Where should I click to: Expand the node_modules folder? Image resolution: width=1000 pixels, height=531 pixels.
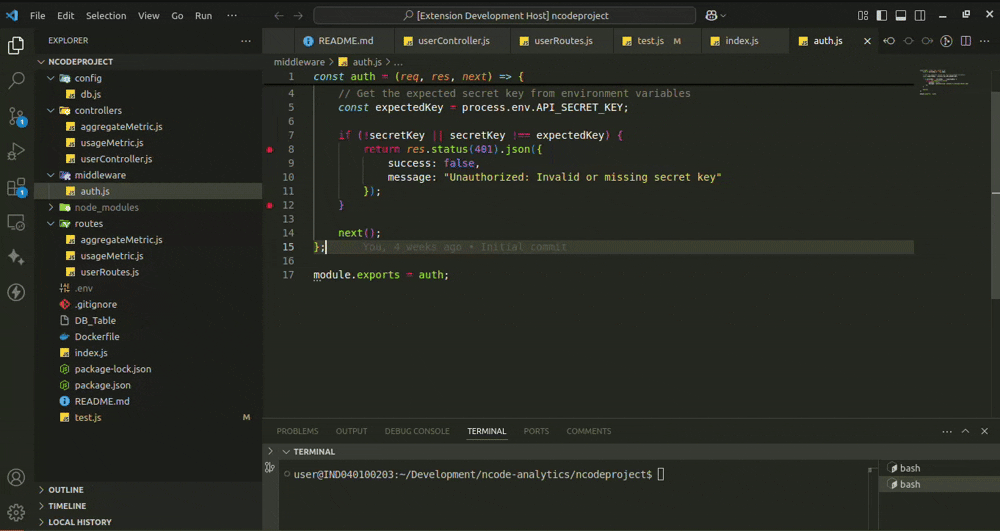(50, 207)
